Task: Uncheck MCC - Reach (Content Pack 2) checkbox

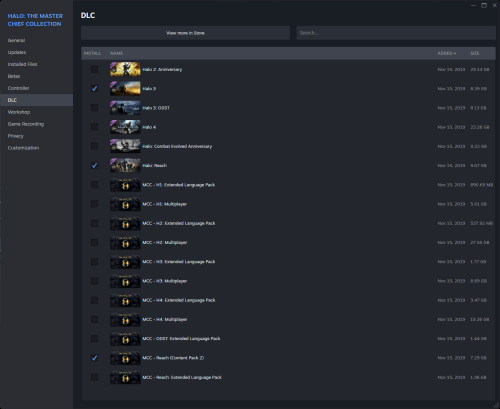Action: (94, 358)
